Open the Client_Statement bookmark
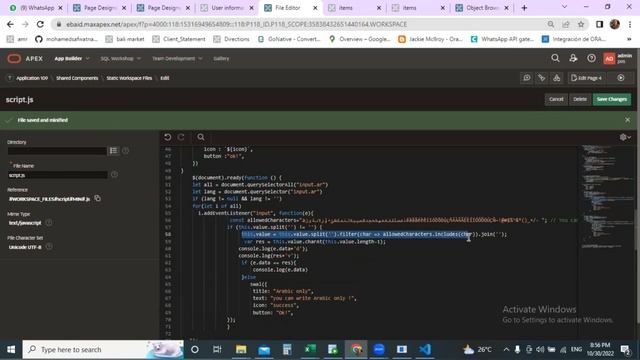This screenshot has height=360, width=640. (179, 39)
